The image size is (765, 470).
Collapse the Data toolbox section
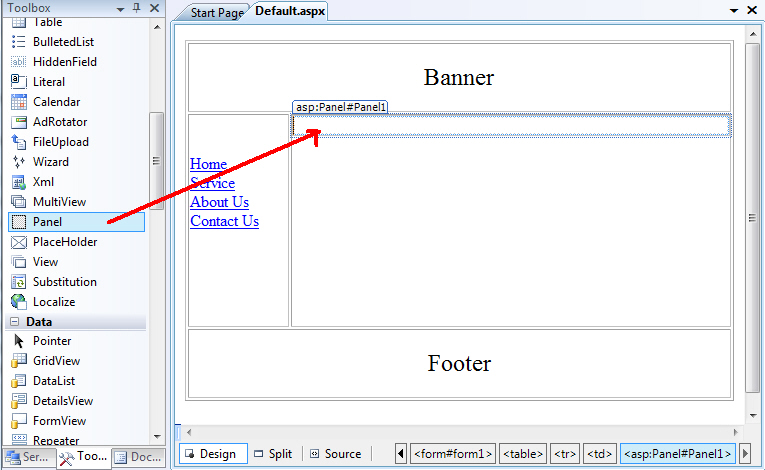[x=15, y=322]
